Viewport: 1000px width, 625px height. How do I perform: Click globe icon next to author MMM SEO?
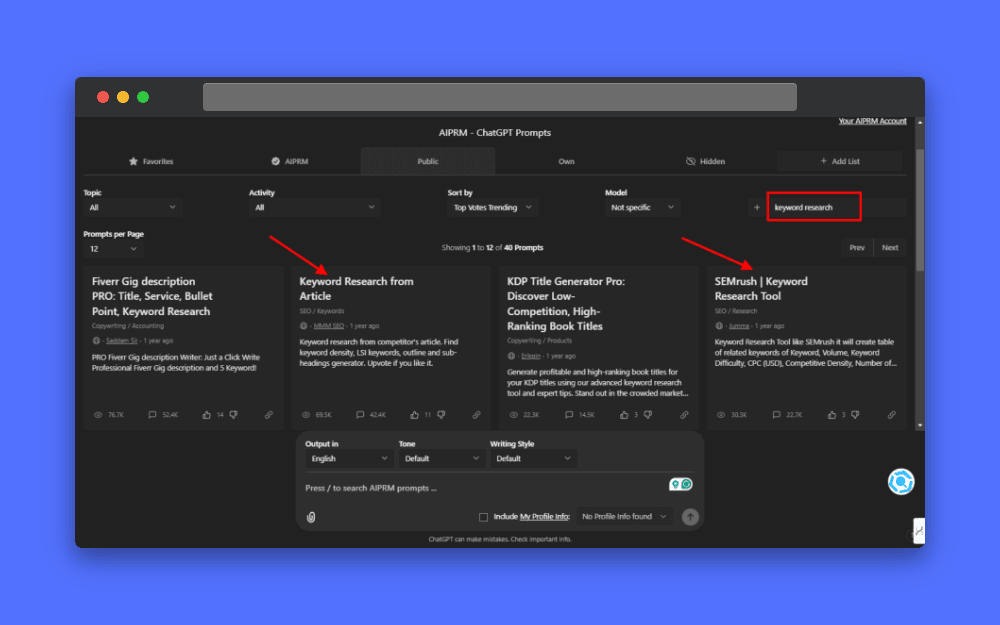[x=304, y=326]
